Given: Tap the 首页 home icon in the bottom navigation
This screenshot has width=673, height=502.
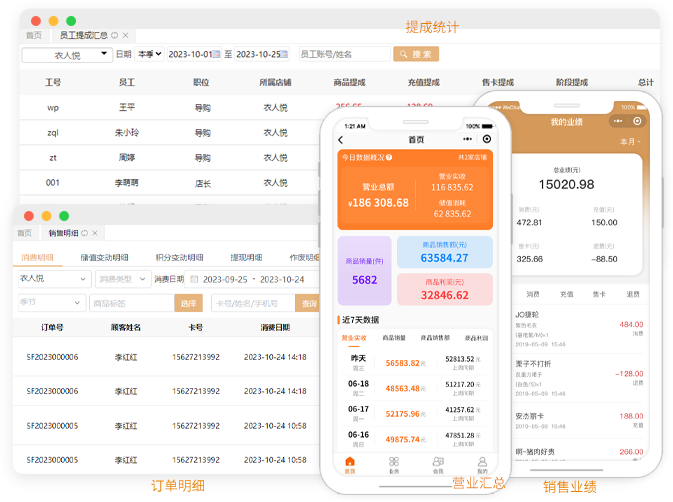Looking at the screenshot, I should [349, 463].
